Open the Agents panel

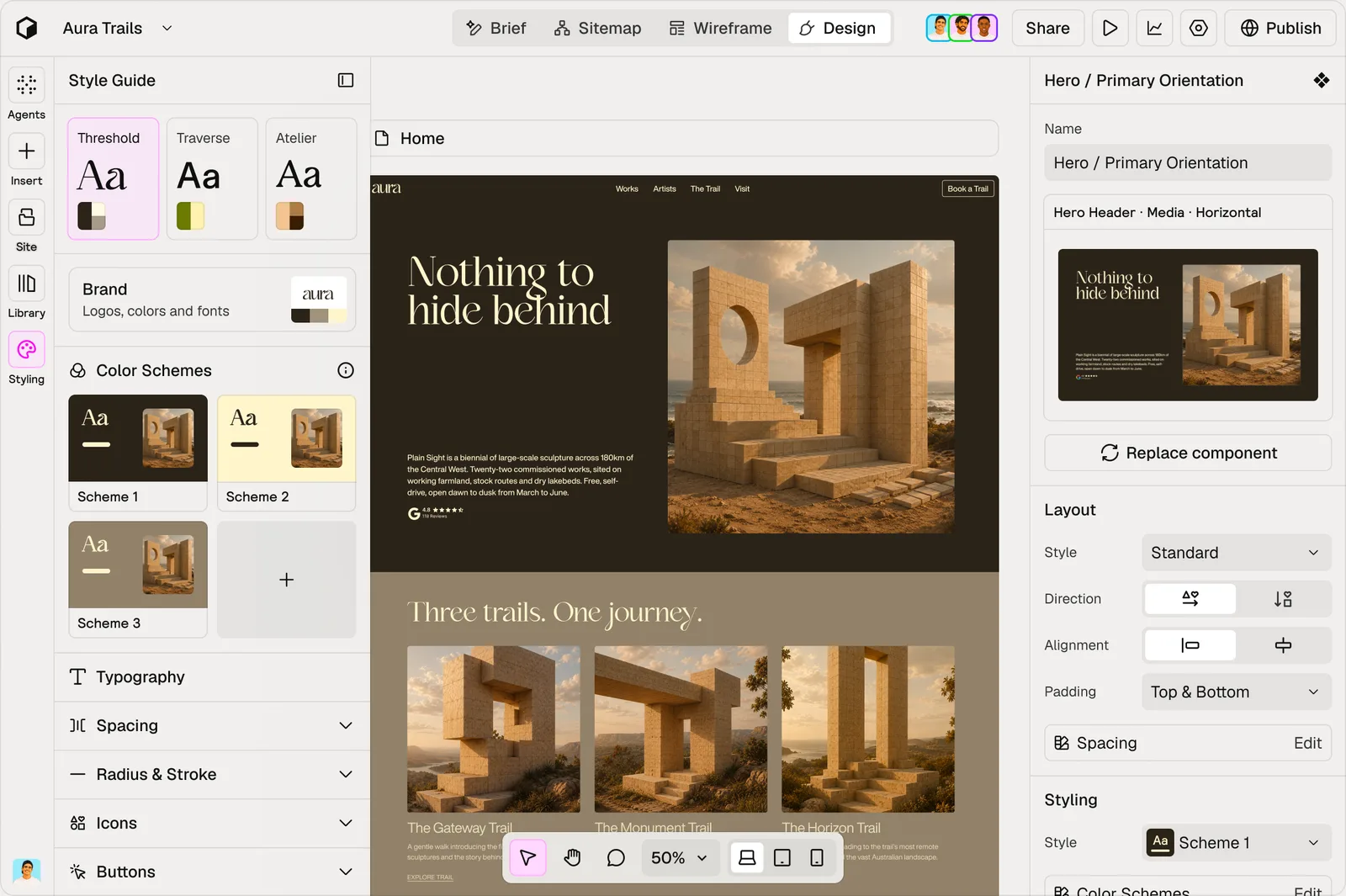pyautogui.click(x=27, y=94)
